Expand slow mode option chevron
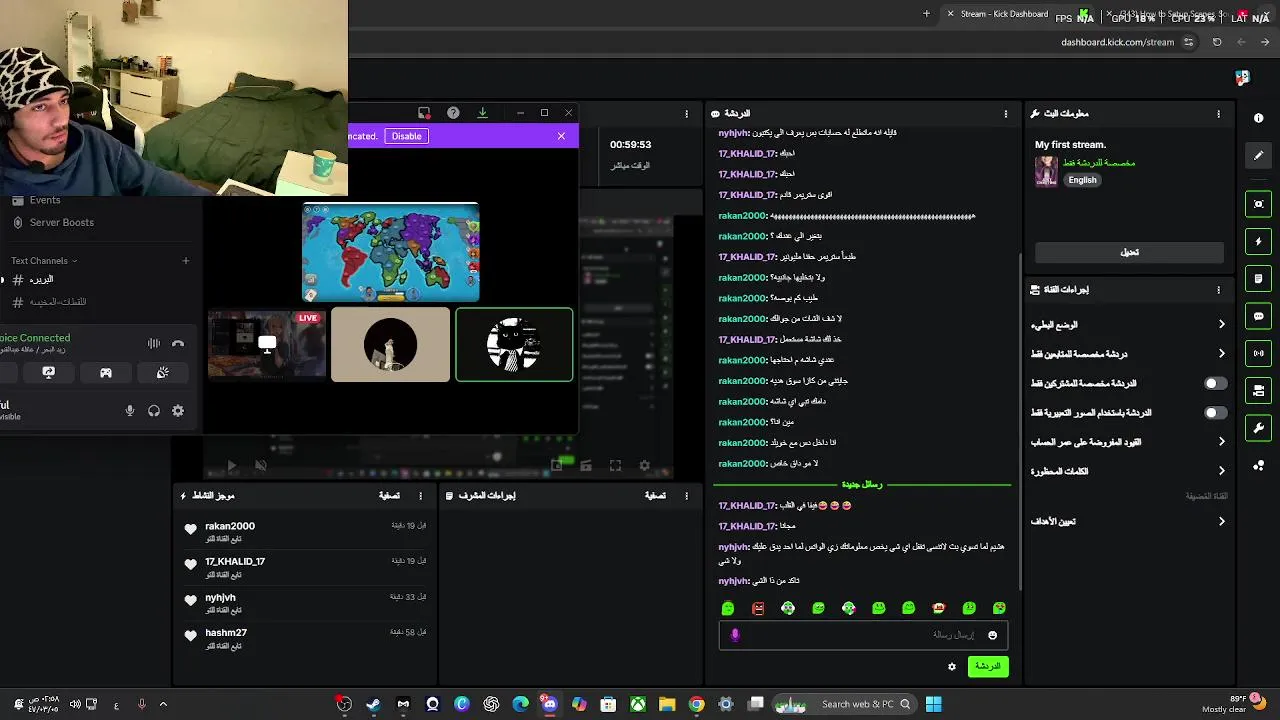 (1221, 324)
